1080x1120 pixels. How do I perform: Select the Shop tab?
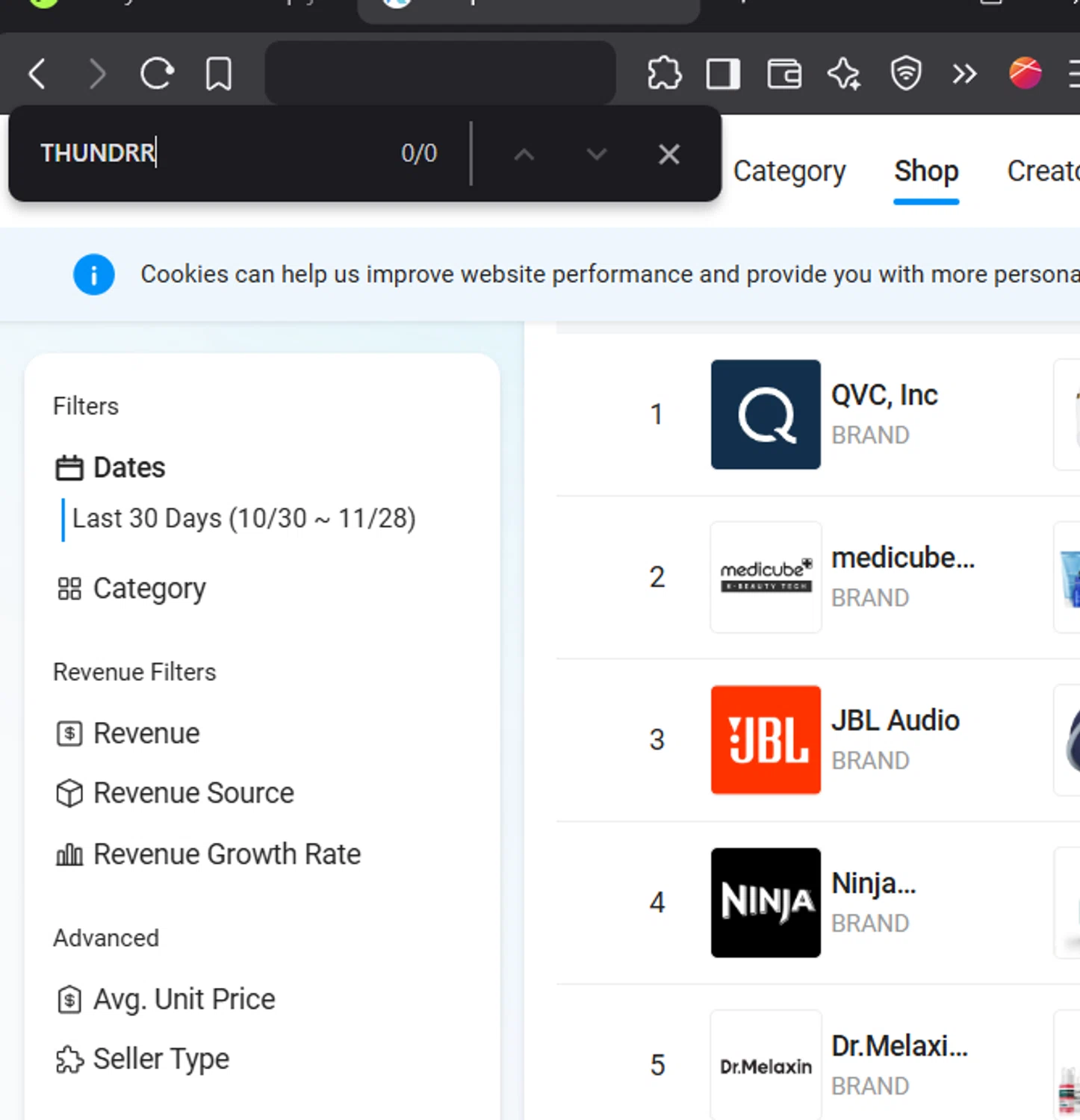tap(926, 172)
